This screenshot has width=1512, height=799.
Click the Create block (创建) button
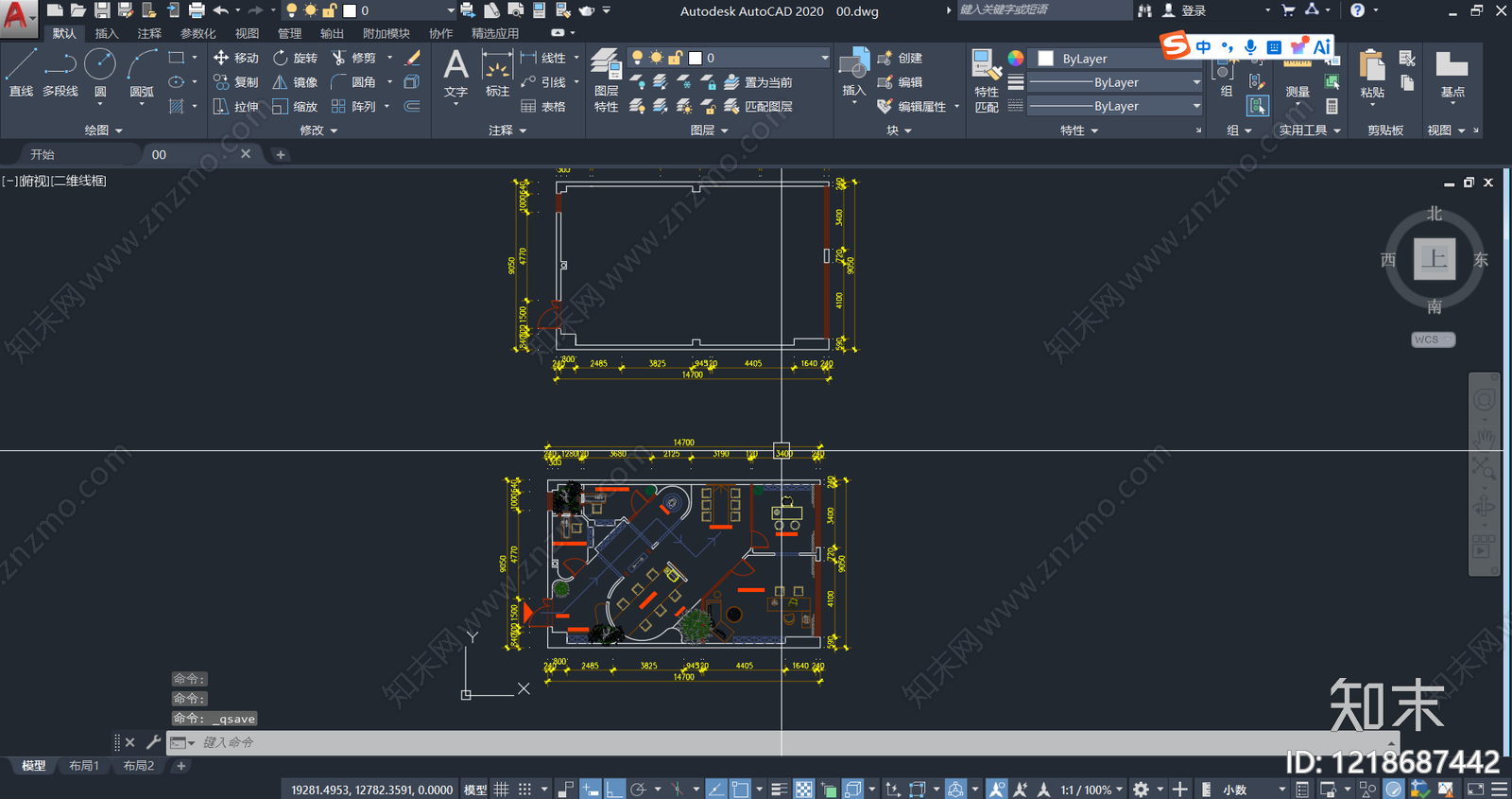(900, 58)
